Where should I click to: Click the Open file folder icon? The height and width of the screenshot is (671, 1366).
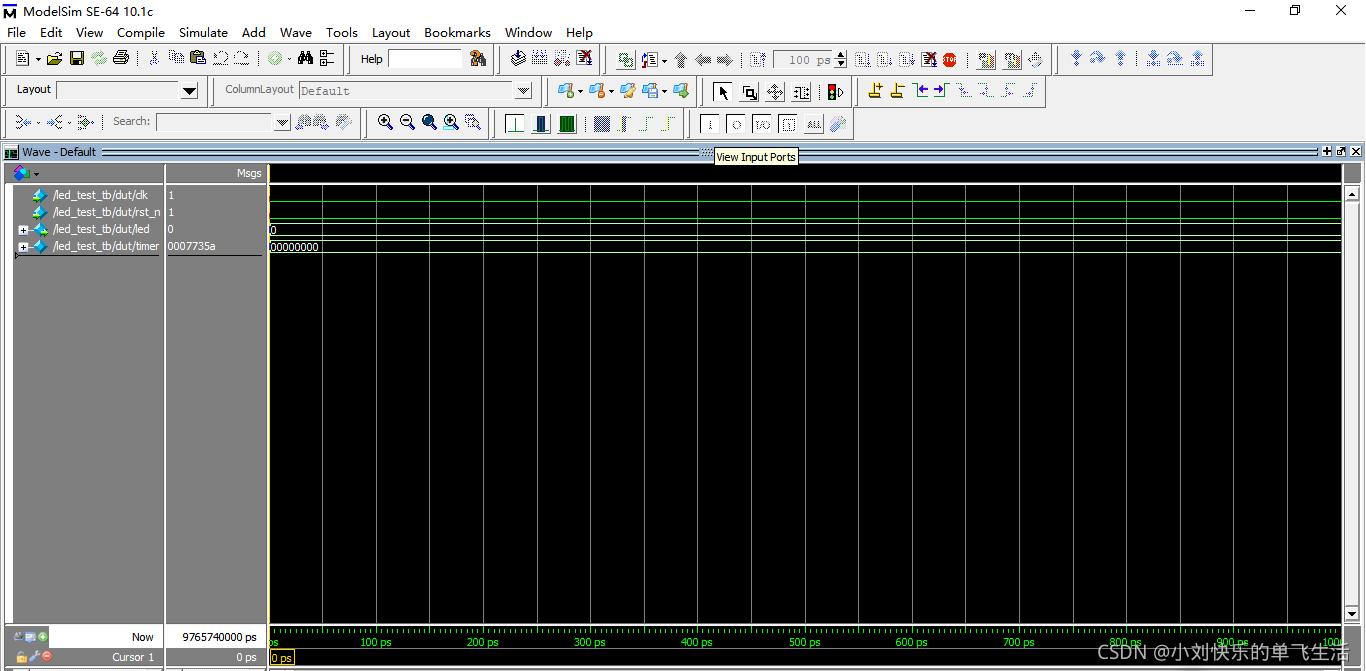55,59
